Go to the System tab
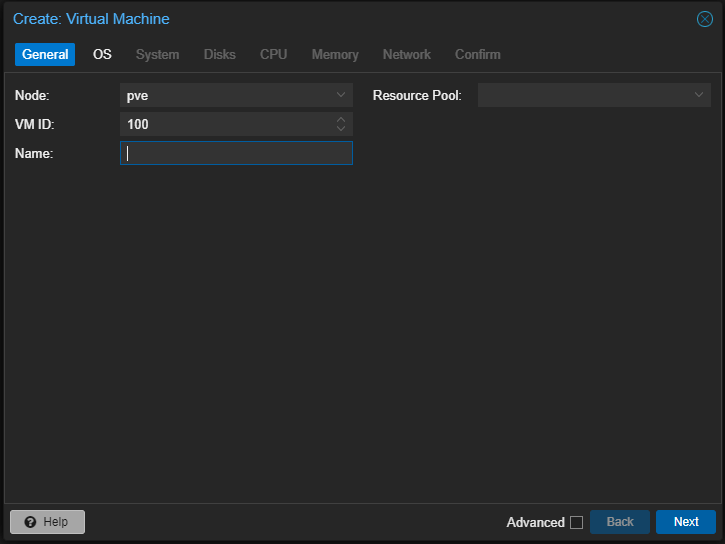Screen dimensions: 725x544 [157, 54]
